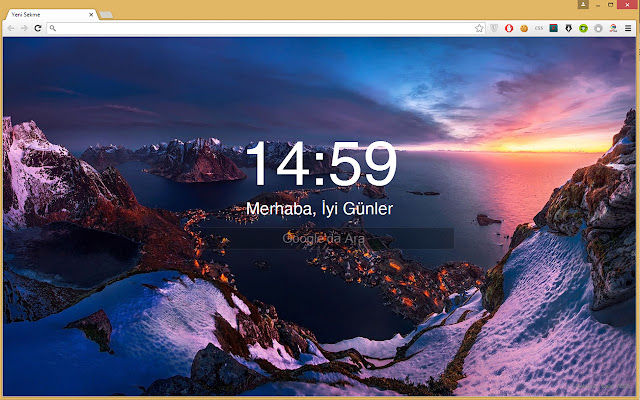Switch to the Yeni Sekme tab
640x400 pixels.
coord(51,15)
